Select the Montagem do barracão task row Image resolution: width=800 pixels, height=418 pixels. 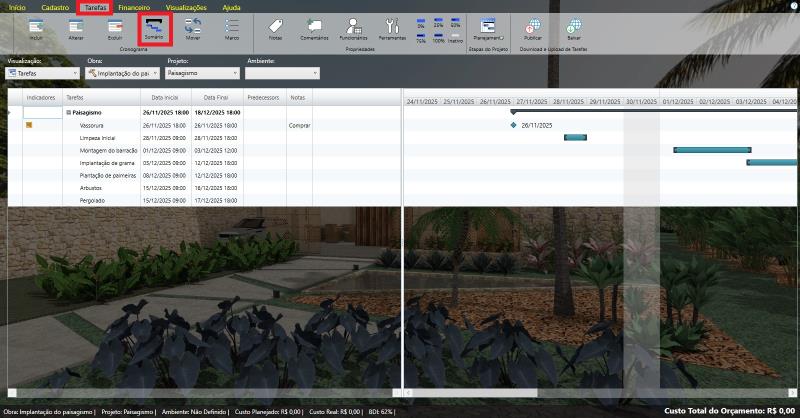[x=108, y=150]
